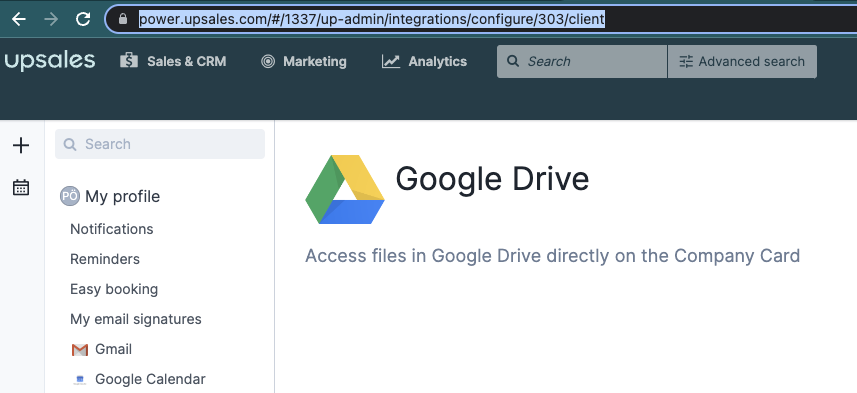Go back with the browser back arrow
Screen dimensions: 857x393
pyautogui.click(x=19, y=20)
